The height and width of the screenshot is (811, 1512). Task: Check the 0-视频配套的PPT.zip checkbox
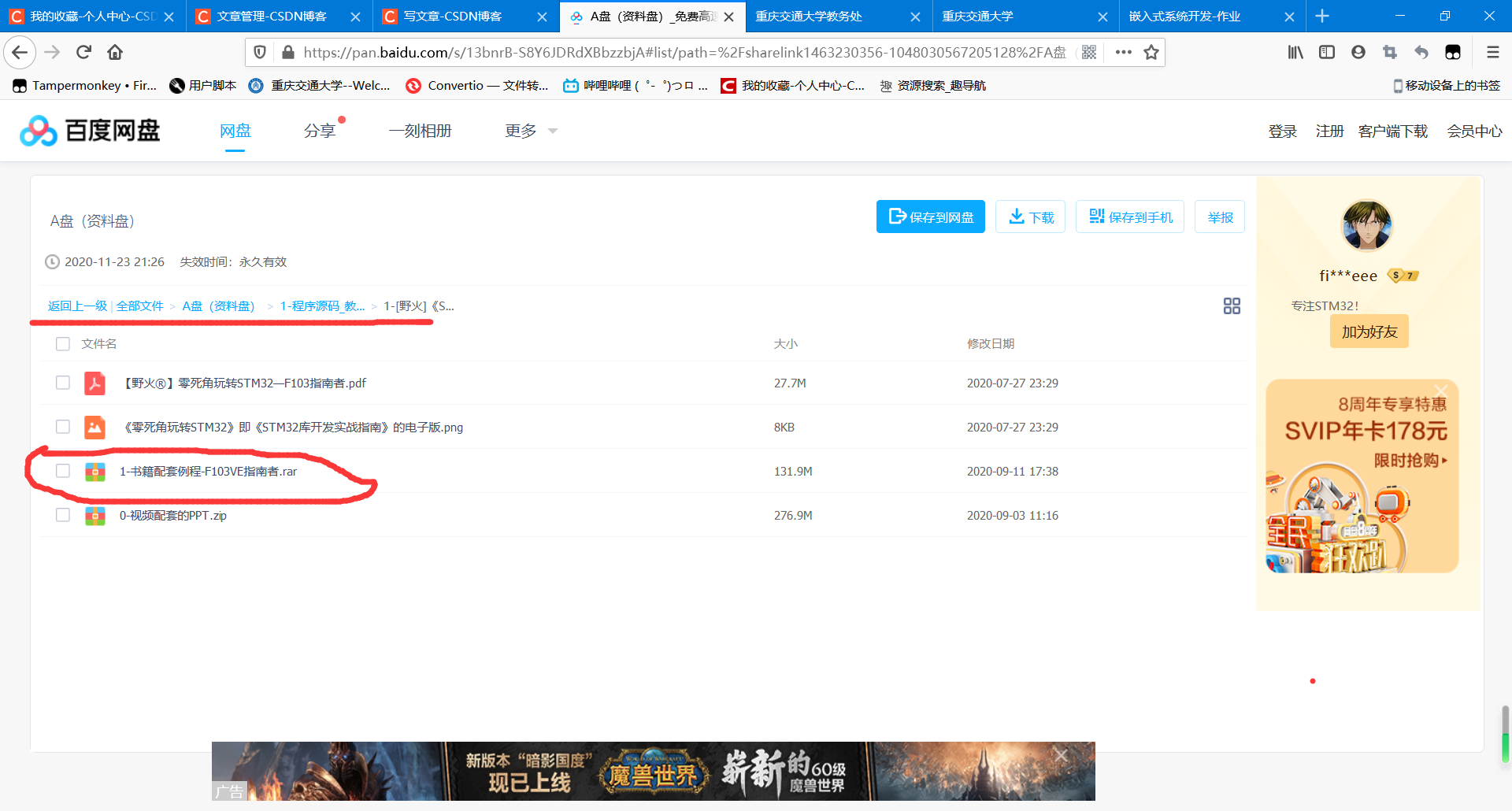point(63,515)
